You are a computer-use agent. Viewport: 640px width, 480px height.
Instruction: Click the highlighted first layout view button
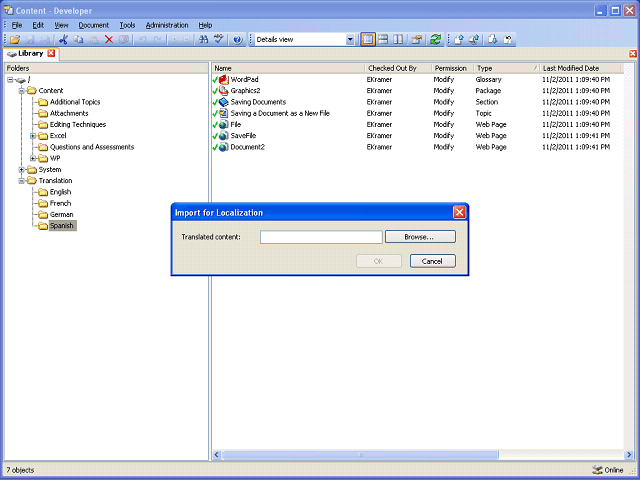(x=368, y=39)
